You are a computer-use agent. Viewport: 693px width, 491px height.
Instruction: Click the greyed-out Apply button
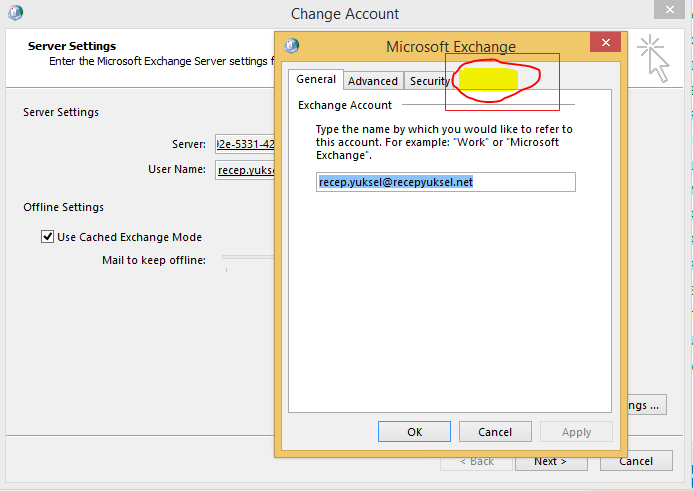tap(576, 432)
